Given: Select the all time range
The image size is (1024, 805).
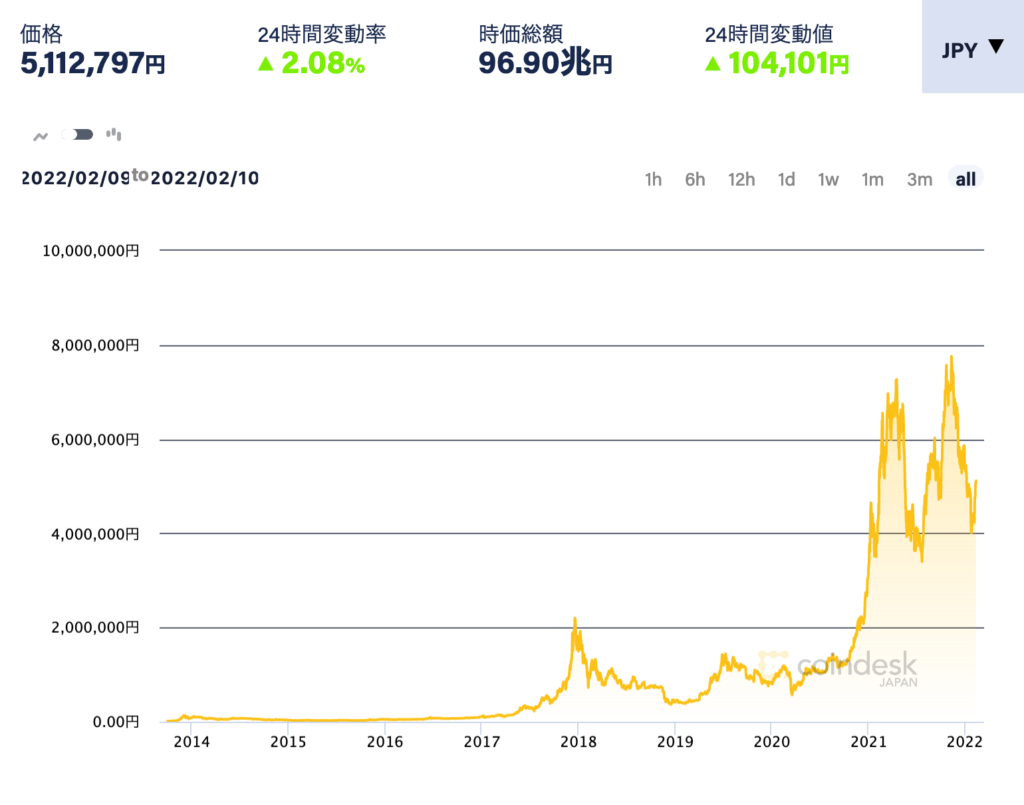Looking at the screenshot, I should (965, 178).
